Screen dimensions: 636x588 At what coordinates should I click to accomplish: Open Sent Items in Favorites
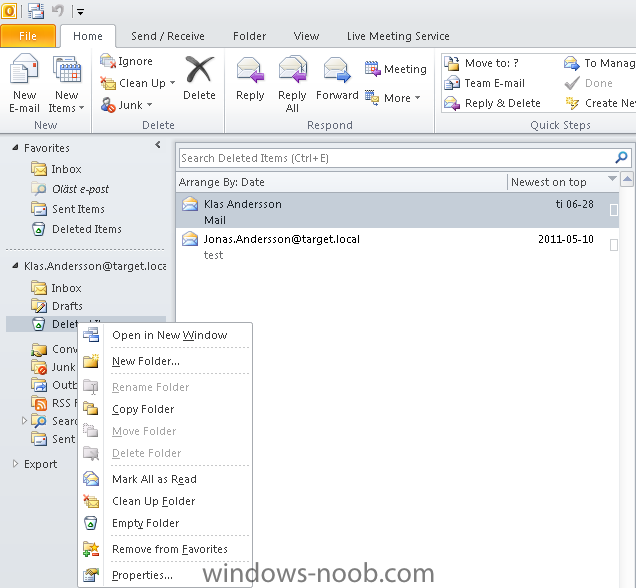pos(68,209)
